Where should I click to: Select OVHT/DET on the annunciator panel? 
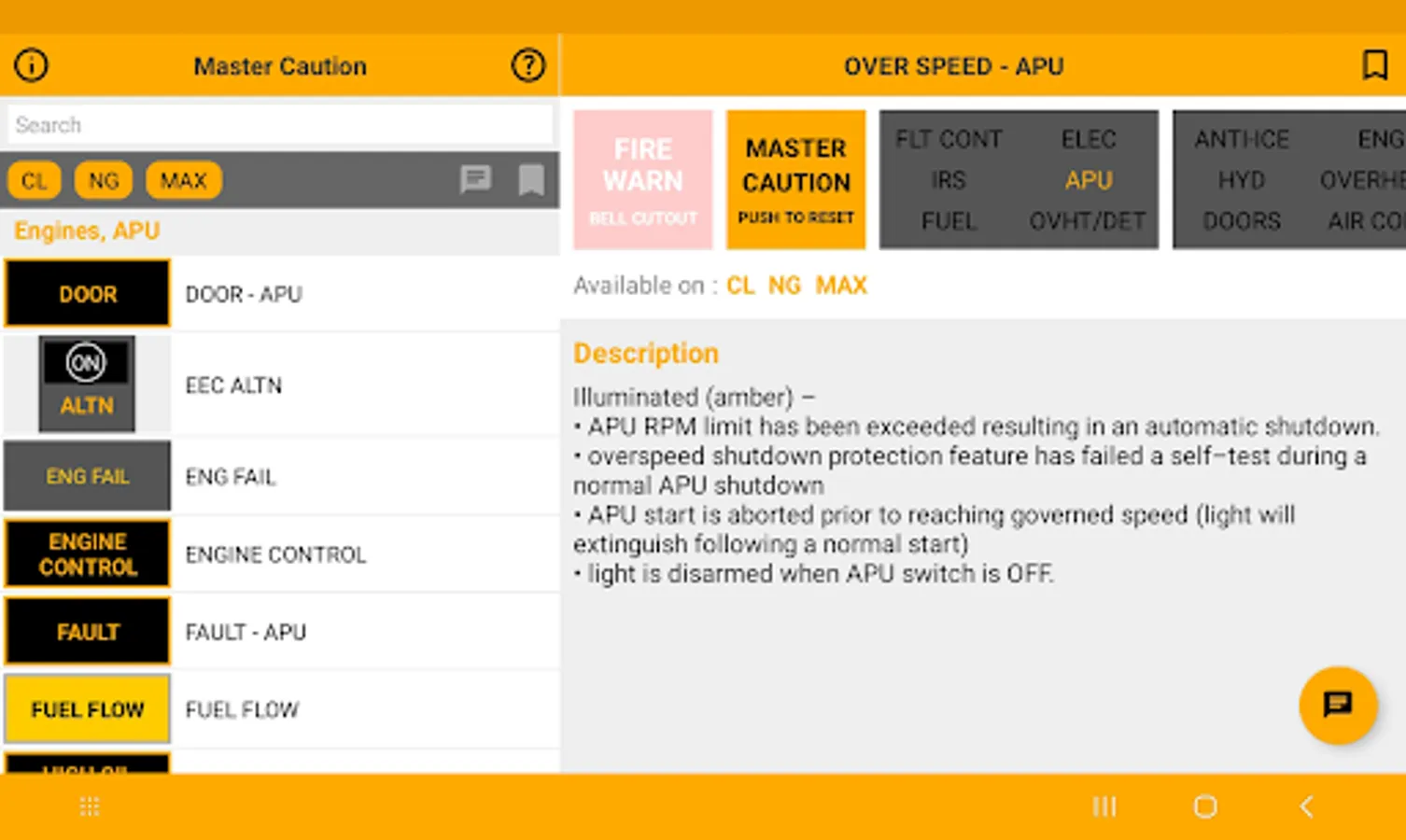[1088, 221]
